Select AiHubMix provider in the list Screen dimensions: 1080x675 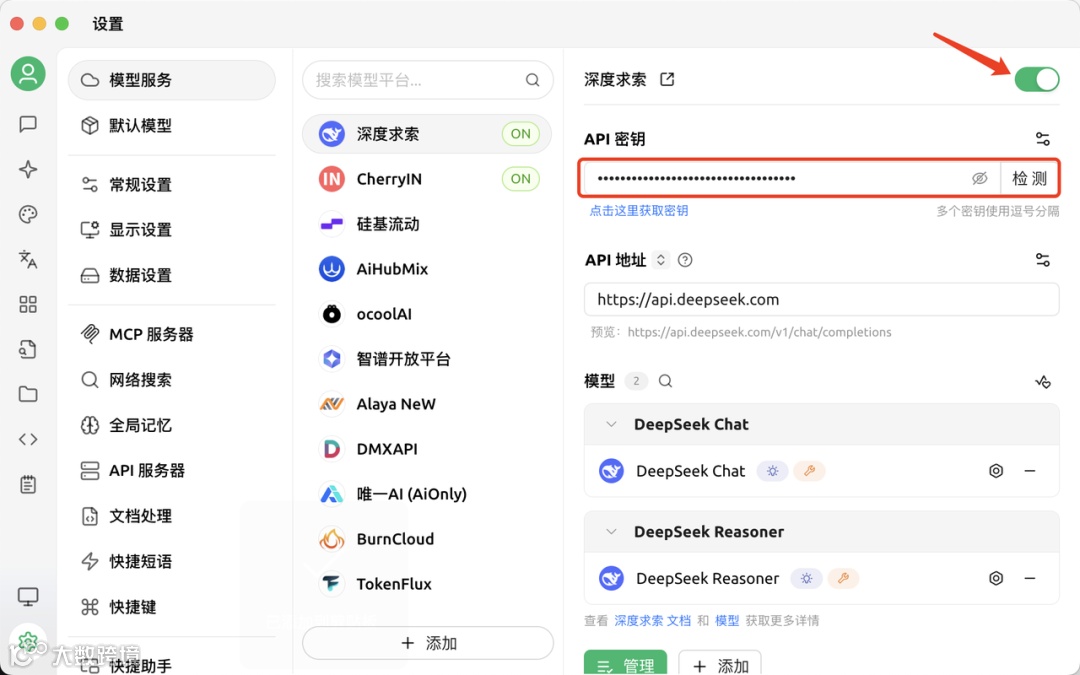tap(427, 269)
